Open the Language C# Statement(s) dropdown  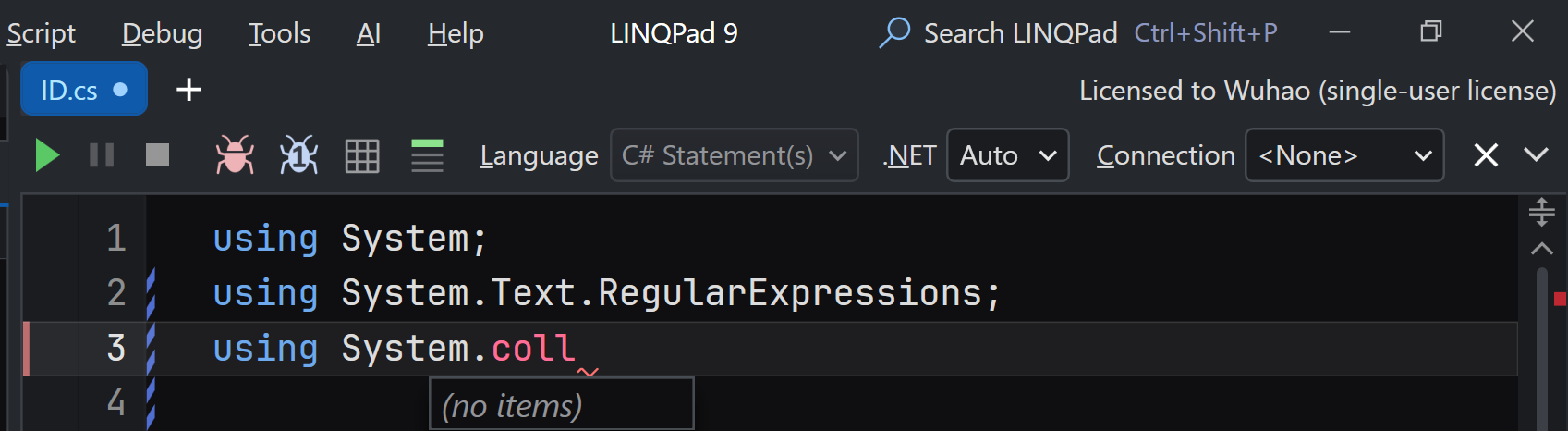(x=735, y=155)
